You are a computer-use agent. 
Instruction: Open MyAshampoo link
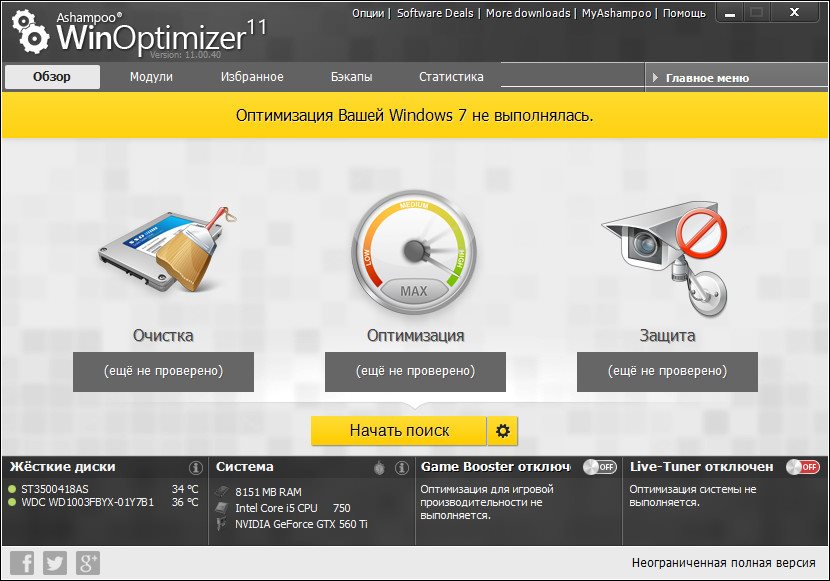point(616,13)
